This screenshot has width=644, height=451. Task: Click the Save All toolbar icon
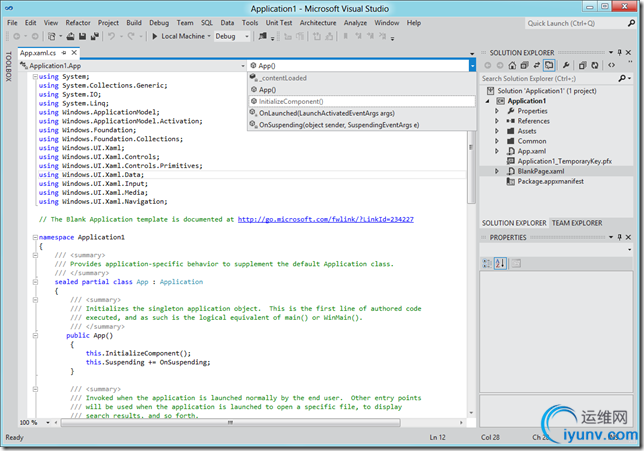[95, 37]
